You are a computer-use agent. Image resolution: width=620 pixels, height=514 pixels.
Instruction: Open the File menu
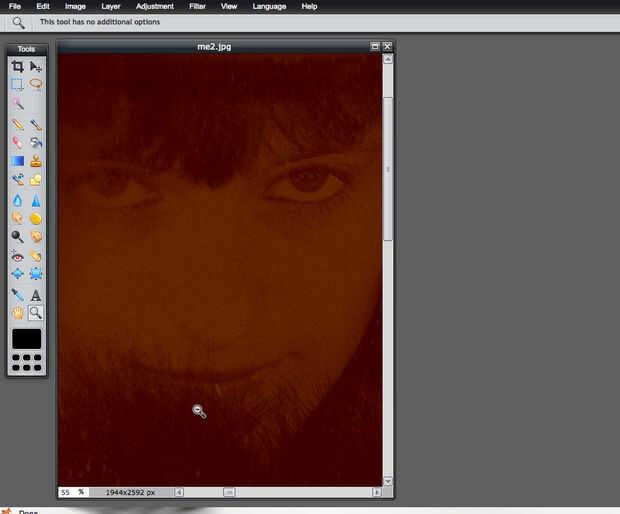(15, 6)
